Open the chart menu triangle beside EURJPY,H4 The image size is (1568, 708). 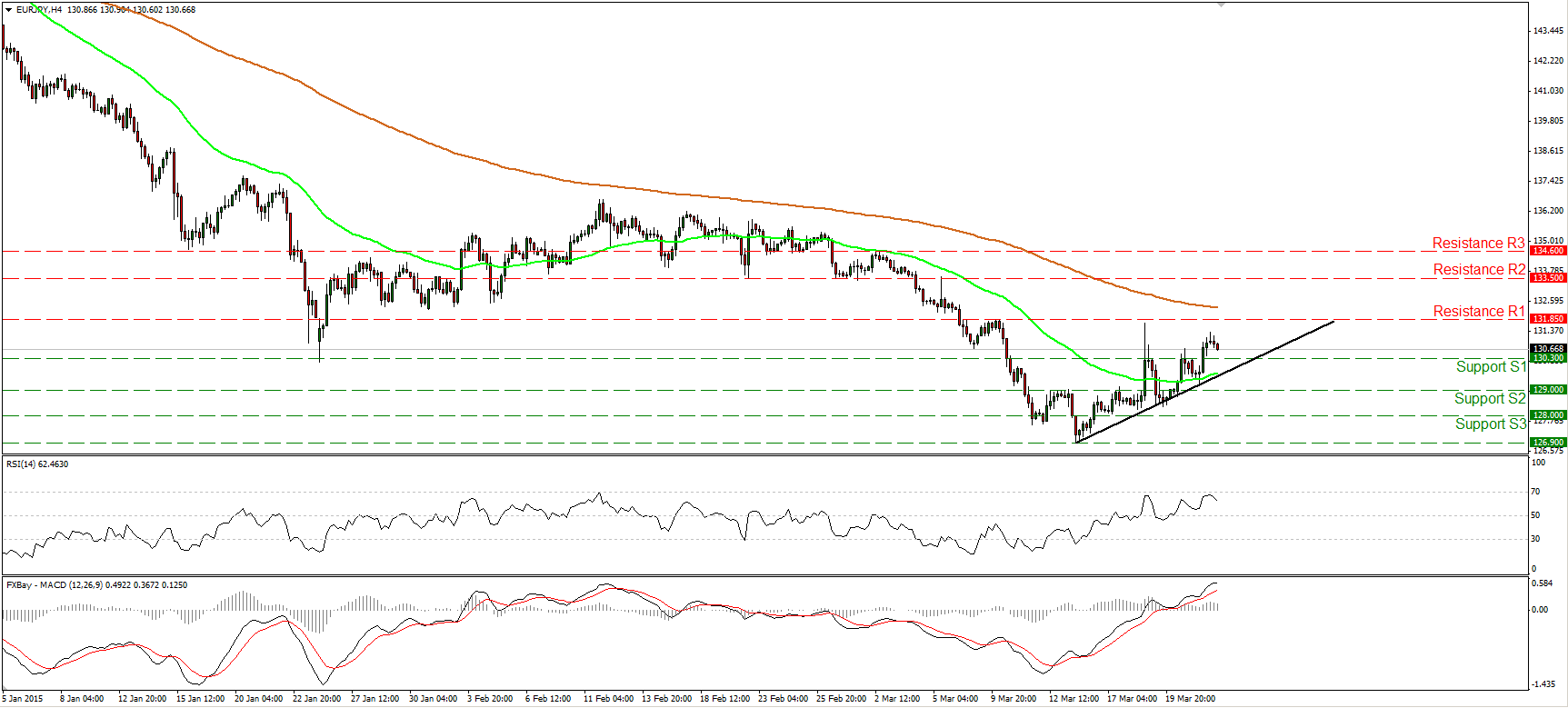tap(9, 10)
